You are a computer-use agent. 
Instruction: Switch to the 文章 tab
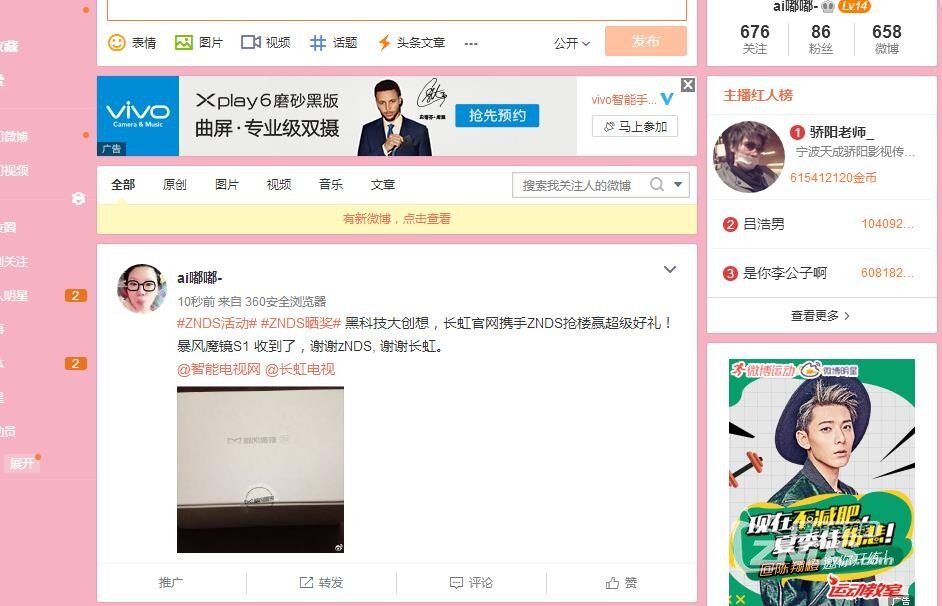click(383, 184)
